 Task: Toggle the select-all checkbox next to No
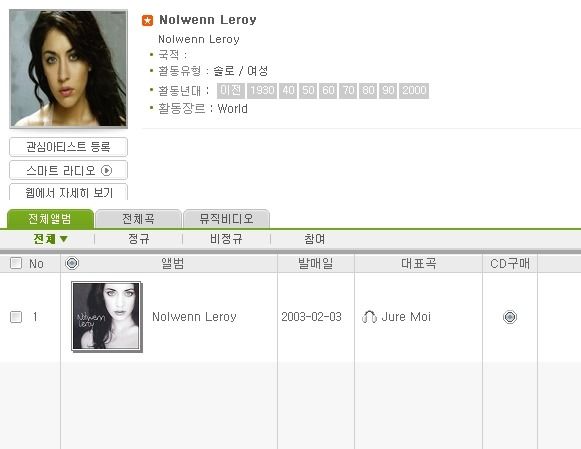point(16,263)
